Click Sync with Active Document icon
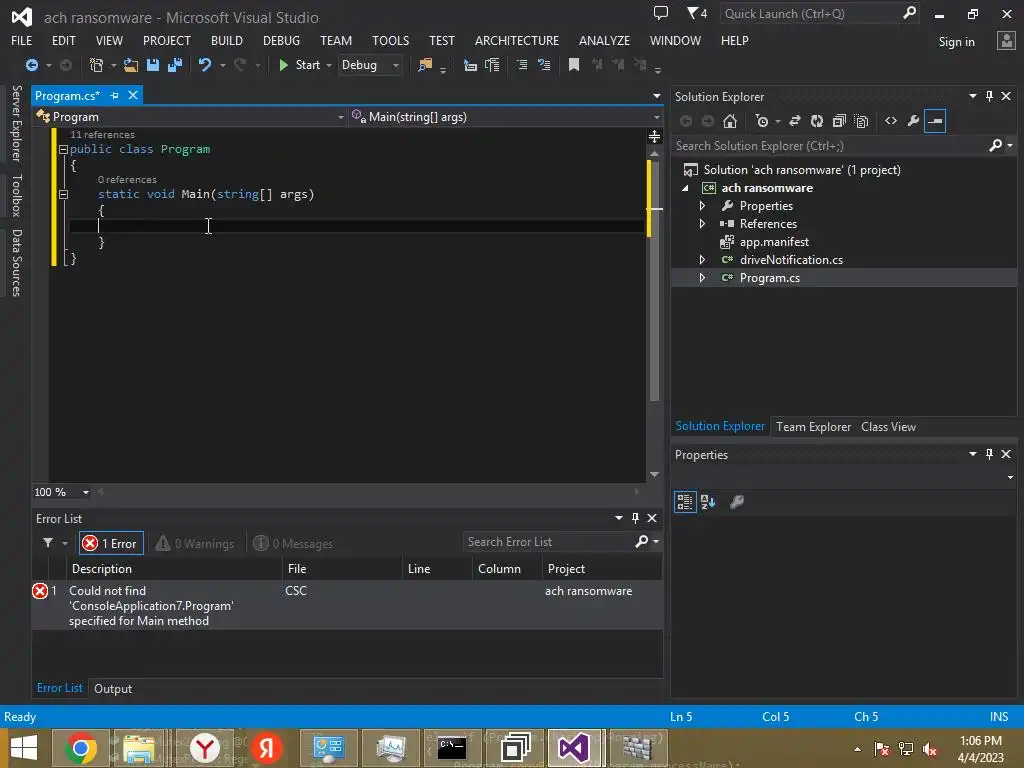Screen dimensions: 1024x768 pos(795,121)
